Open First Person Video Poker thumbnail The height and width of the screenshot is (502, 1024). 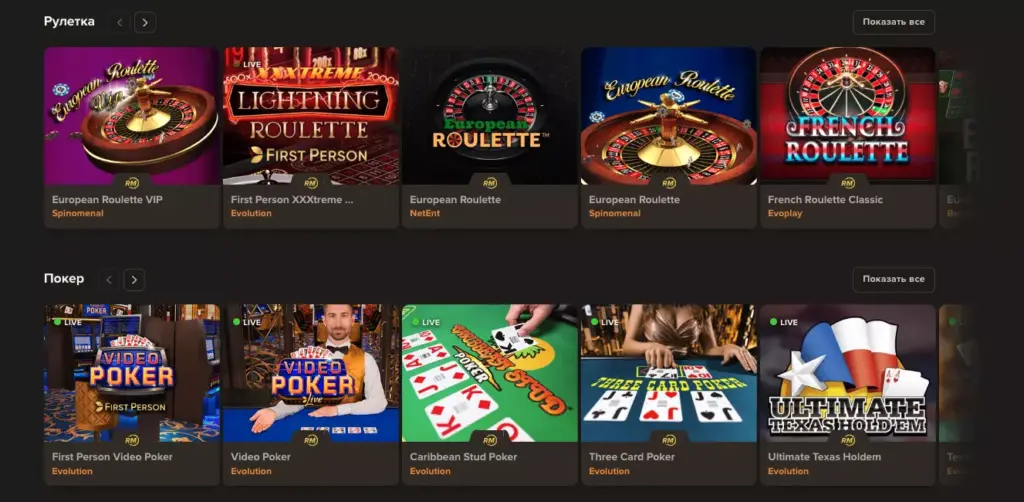tap(132, 373)
